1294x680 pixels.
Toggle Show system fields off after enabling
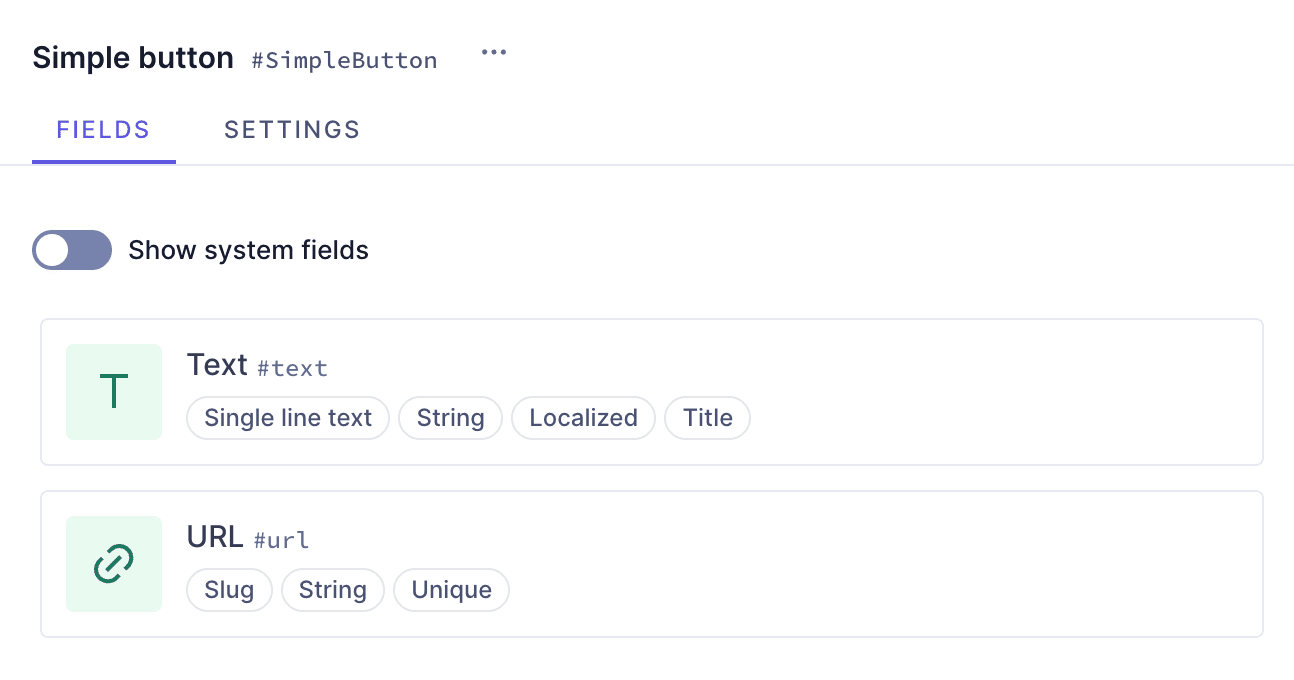71,250
